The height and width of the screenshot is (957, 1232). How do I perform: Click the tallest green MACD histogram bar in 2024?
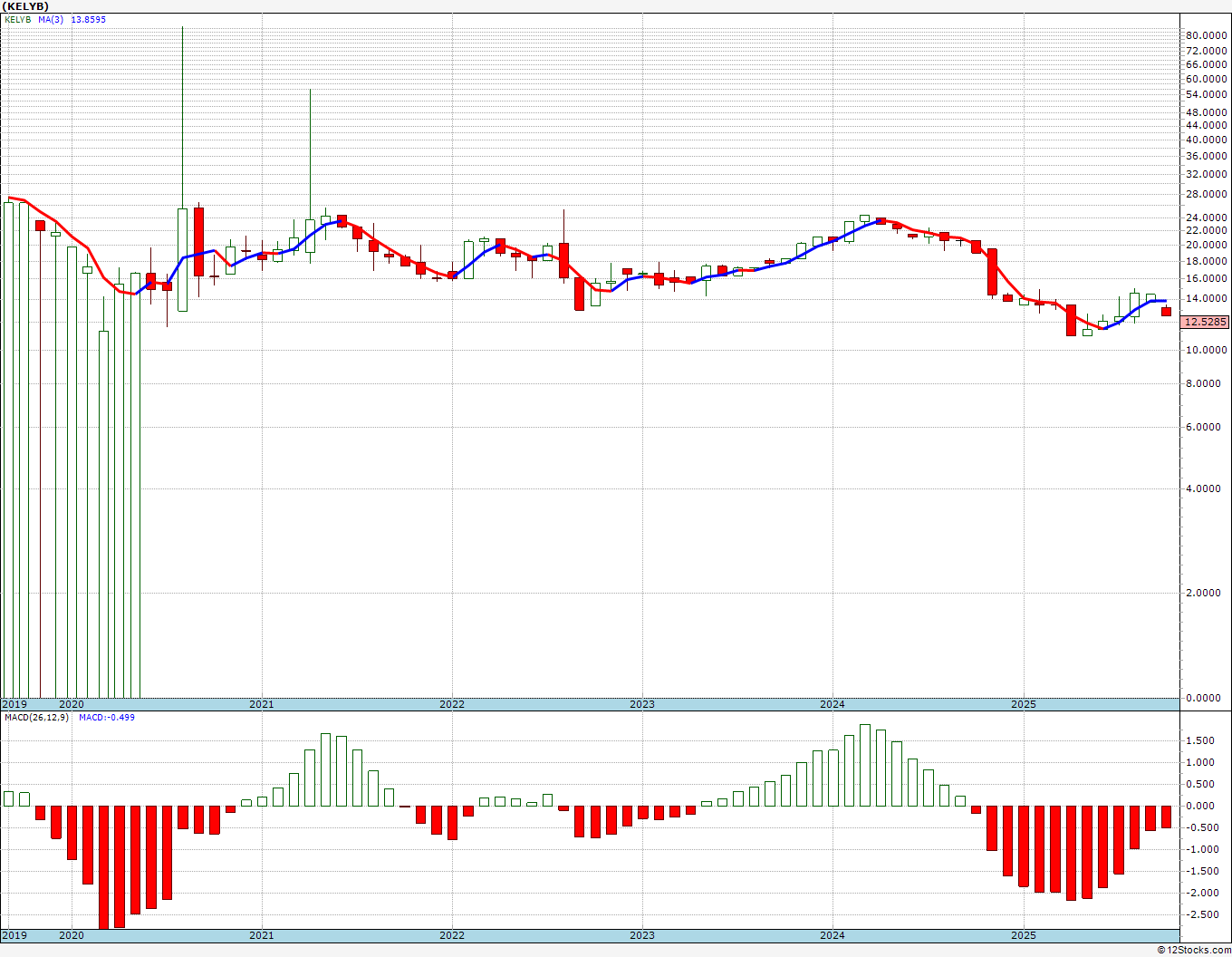click(x=864, y=765)
